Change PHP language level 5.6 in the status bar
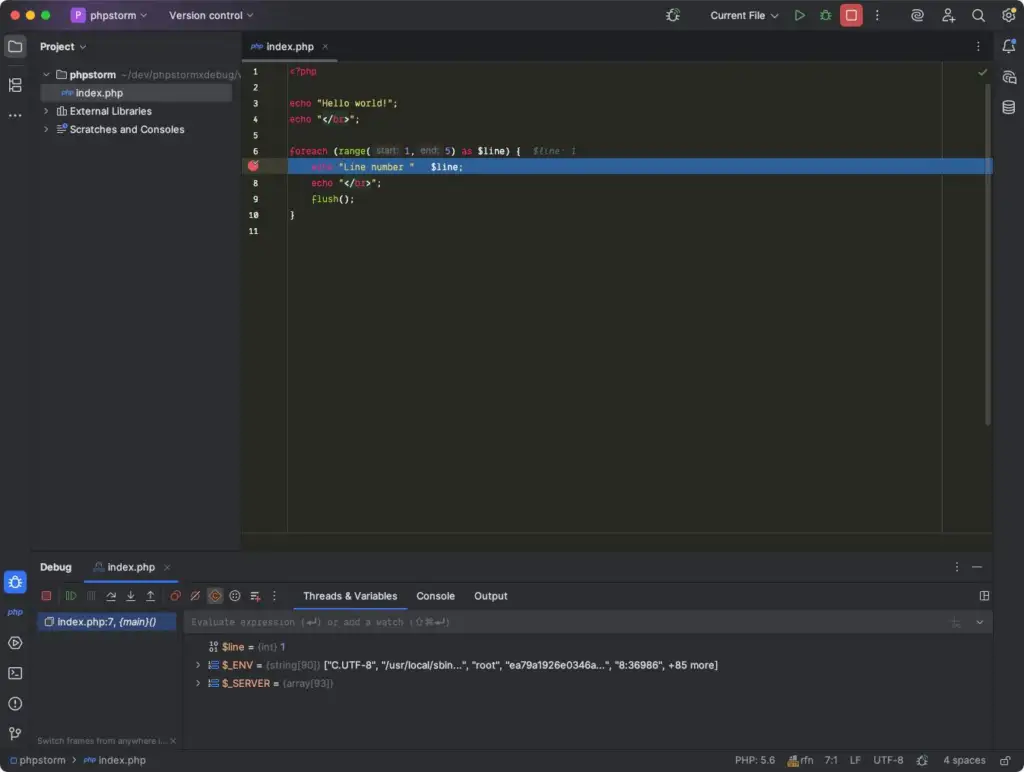Image resolution: width=1024 pixels, height=772 pixels. coord(755,760)
